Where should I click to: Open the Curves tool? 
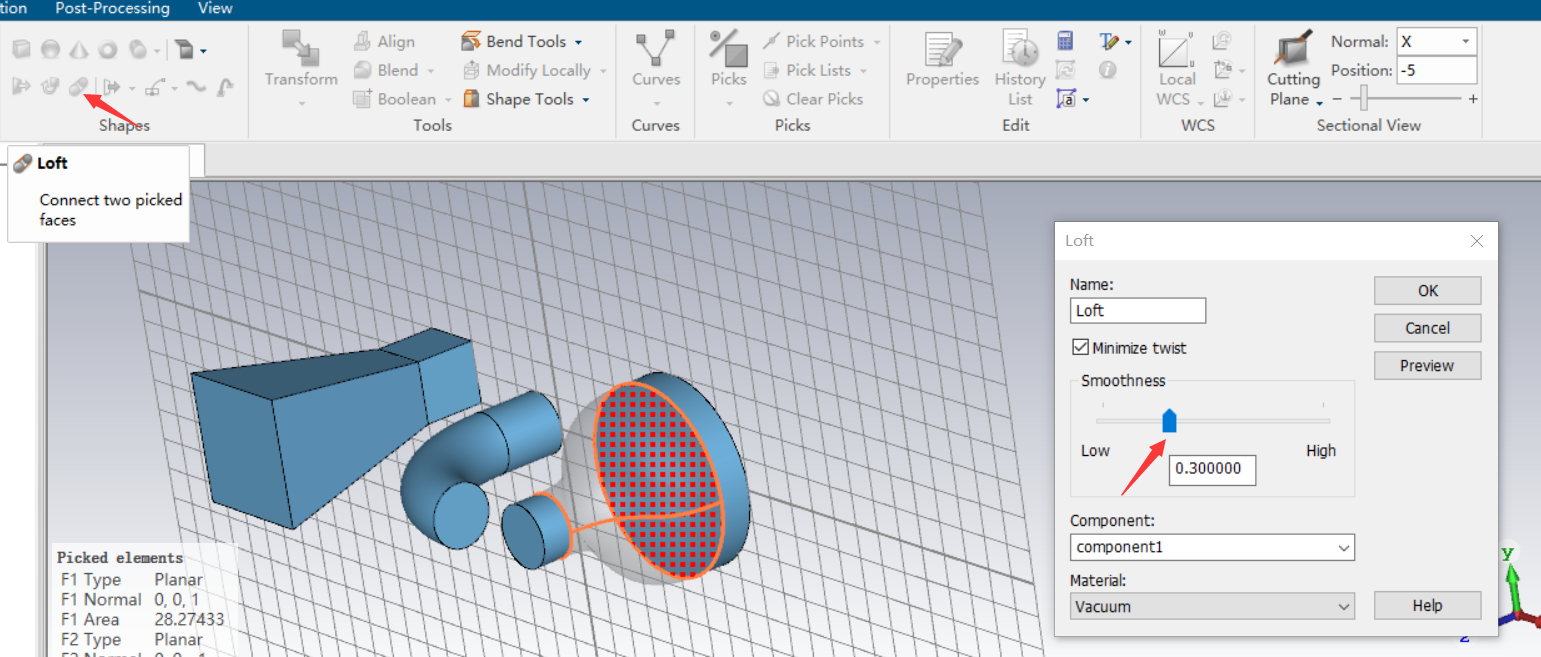click(x=656, y=69)
